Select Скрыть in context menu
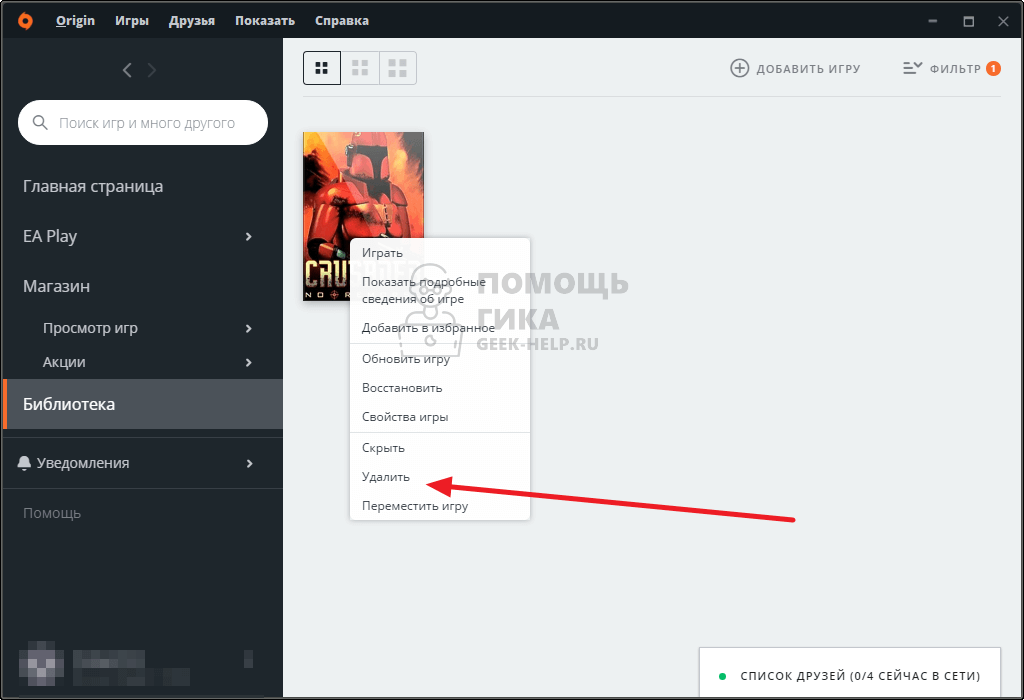1024x700 pixels. pyautogui.click(x=440, y=448)
